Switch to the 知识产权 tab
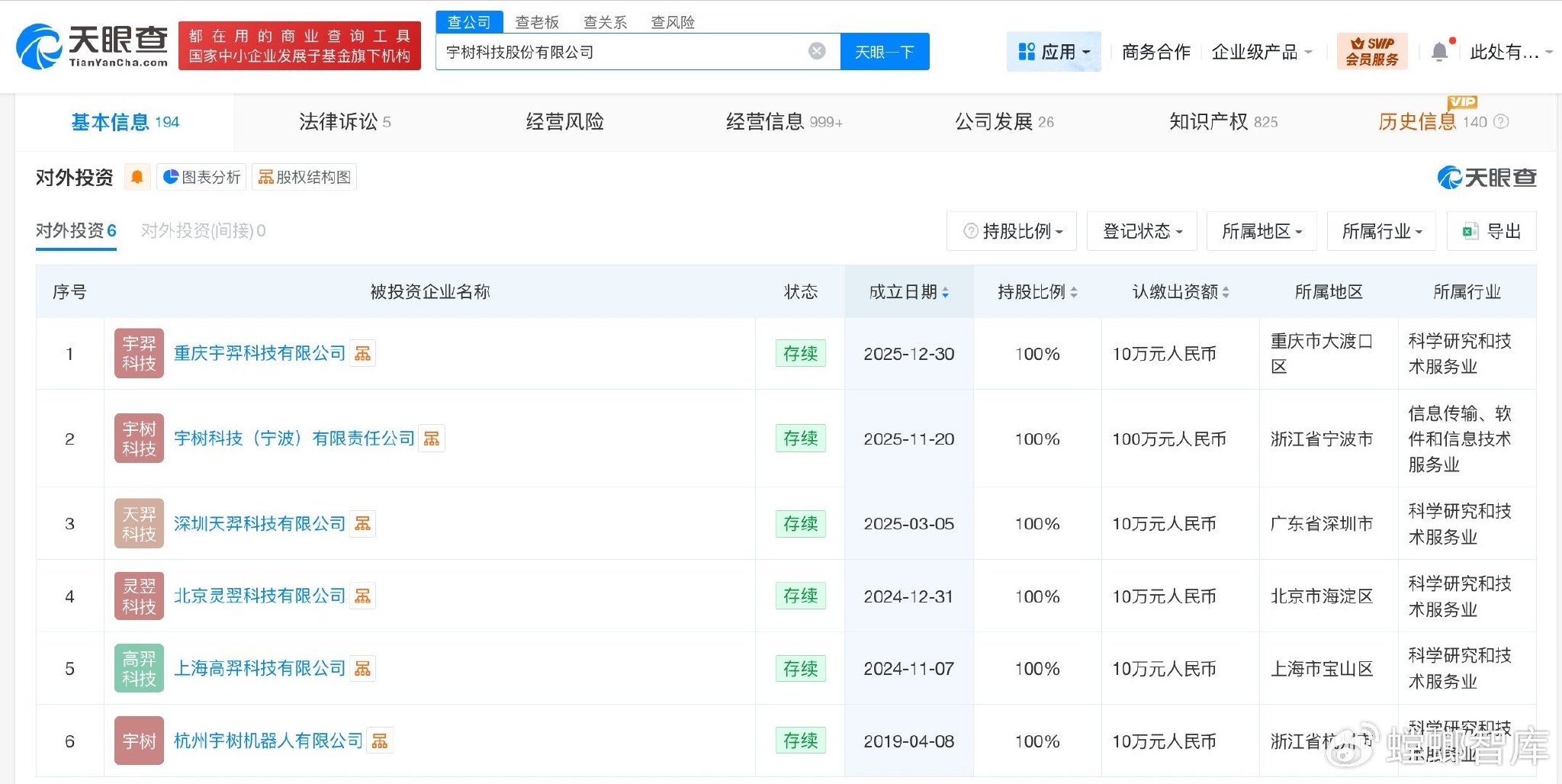This screenshot has width=1562, height=784. (1223, 122)
